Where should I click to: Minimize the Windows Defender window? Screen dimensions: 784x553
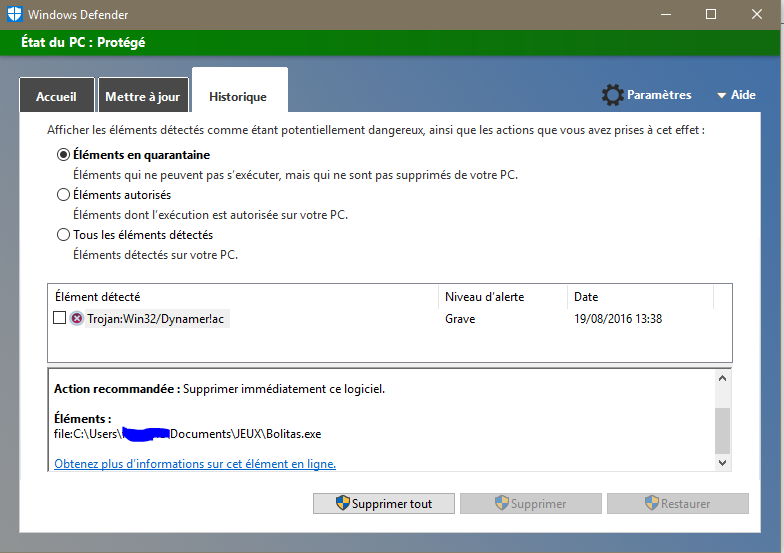click(x=666, y=14)
